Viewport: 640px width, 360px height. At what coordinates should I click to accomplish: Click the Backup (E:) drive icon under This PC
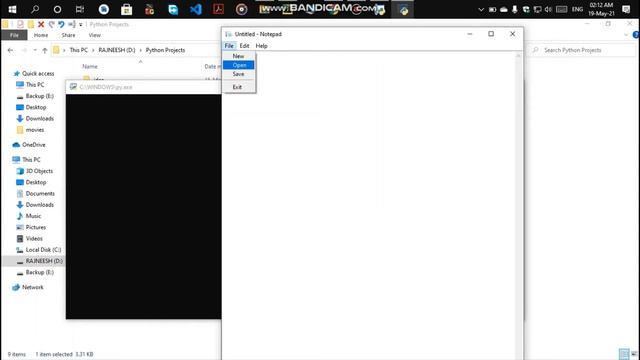point(20,273)
